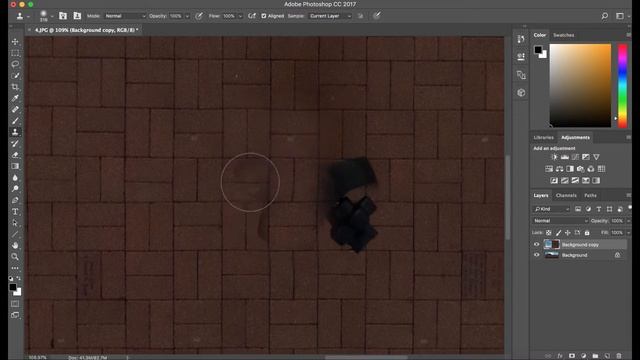Viewport: 640px width, 360px height.
Task: Toggle the Aligned checkbox
Action: pos(264,16)
